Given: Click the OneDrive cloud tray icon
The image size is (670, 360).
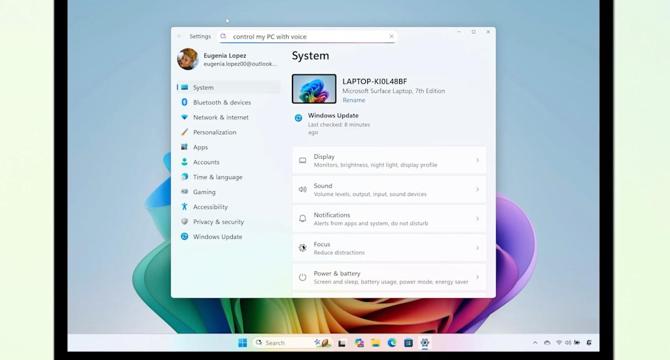Looking at the screenshot, I should pyautogui.click(x=547, y=343).
